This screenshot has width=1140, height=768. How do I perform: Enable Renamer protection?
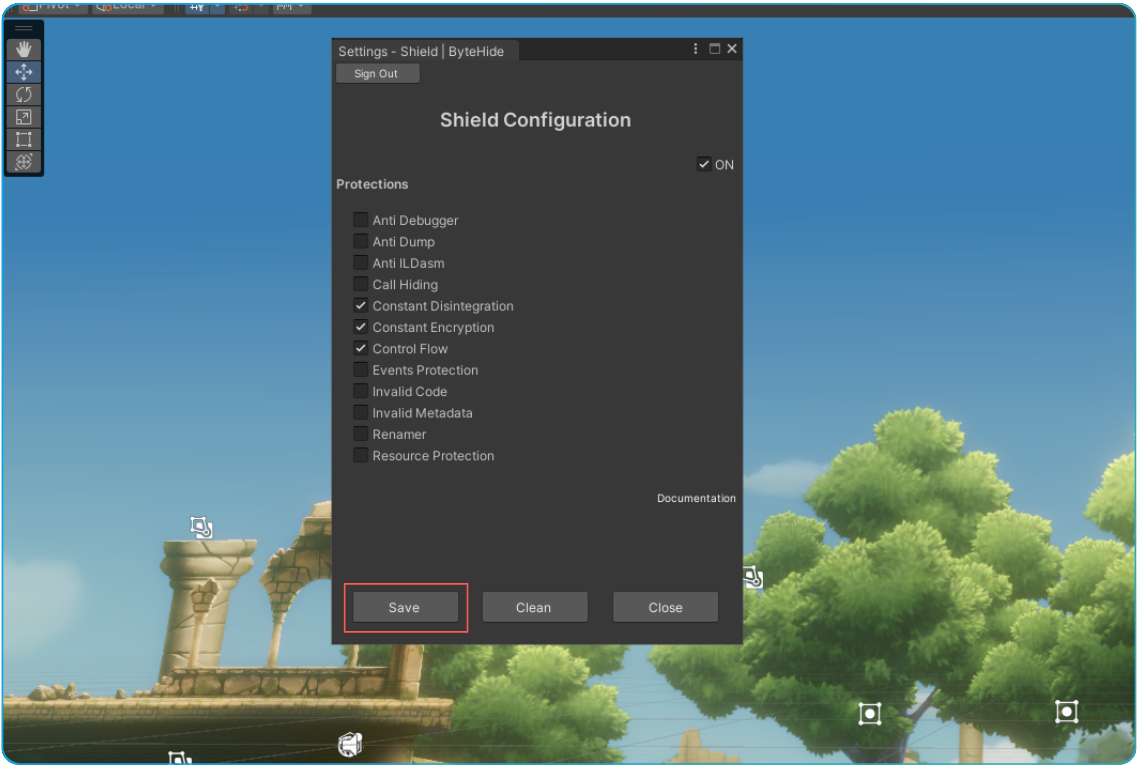coord(360,434)
